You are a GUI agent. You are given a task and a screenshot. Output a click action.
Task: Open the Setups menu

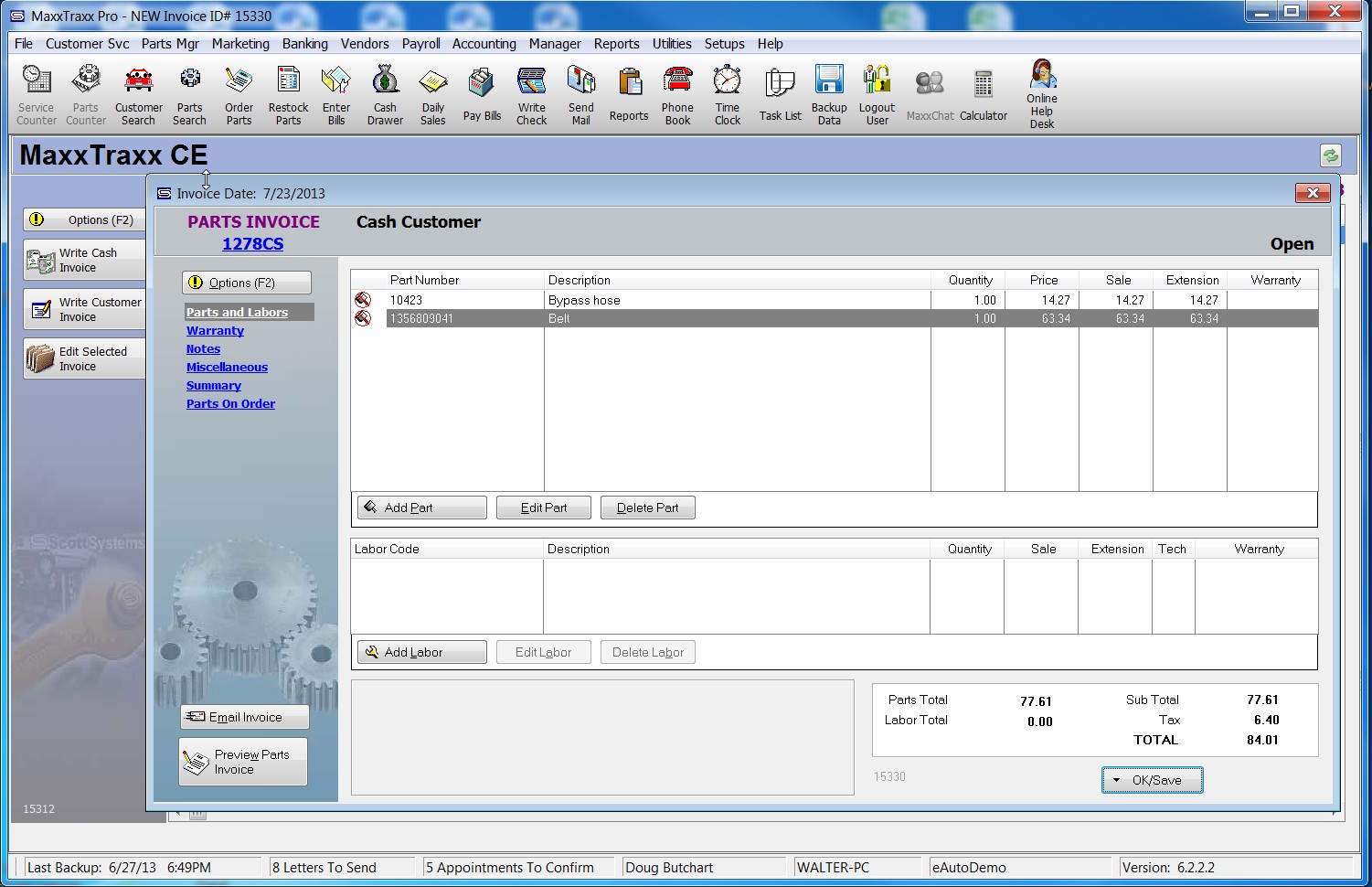pos(724,44)
